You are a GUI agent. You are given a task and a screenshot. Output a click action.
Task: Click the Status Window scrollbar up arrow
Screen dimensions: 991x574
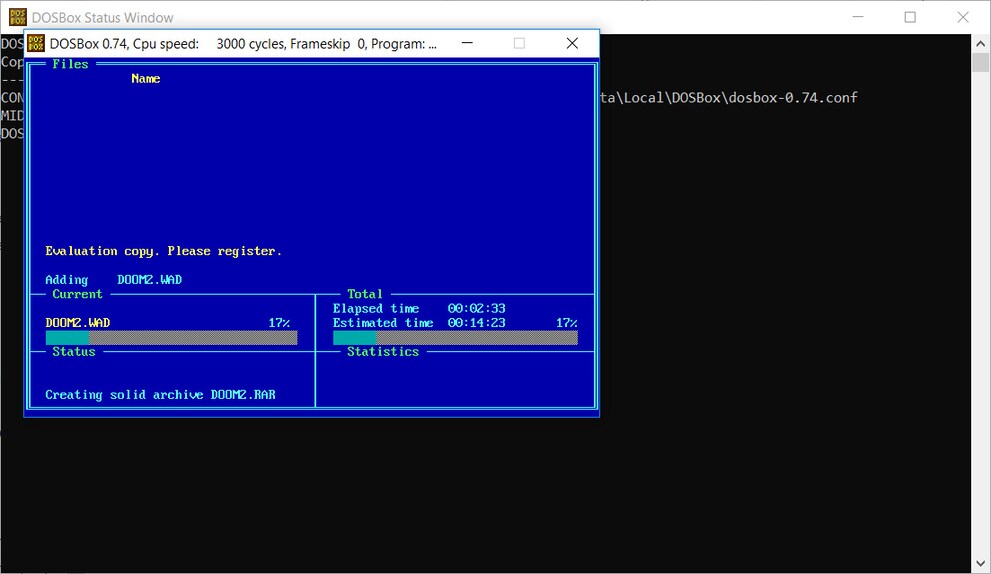click(x=980, y=44)
